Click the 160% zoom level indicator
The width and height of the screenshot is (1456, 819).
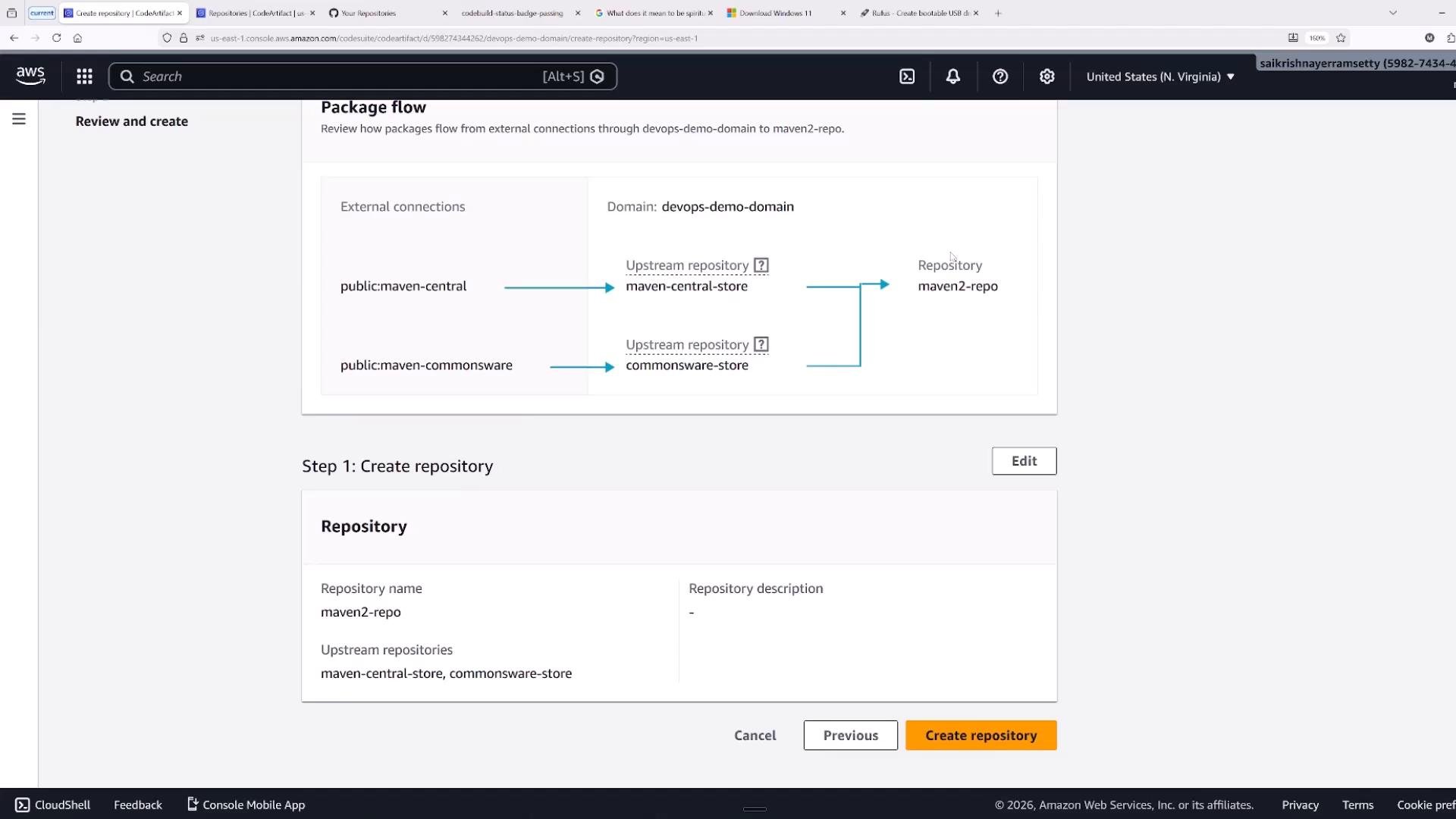1317,38
